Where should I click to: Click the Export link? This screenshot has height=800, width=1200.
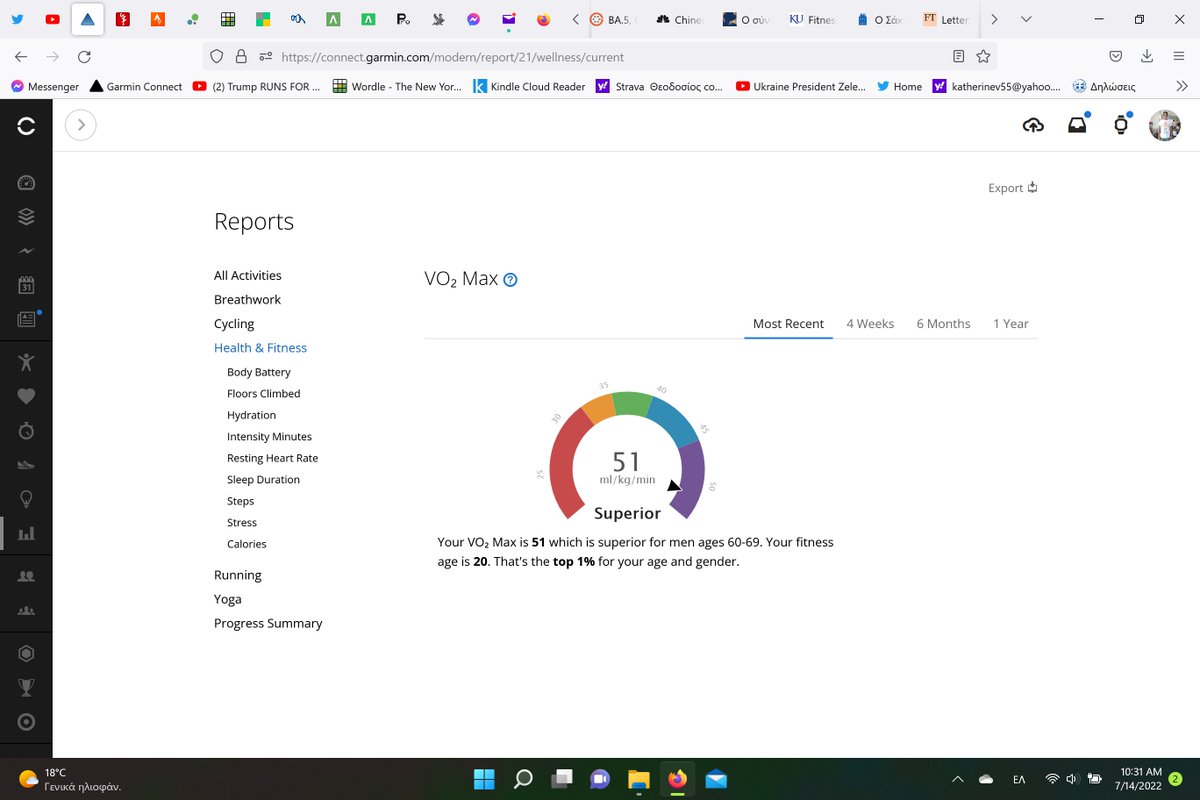coord(1012,188)
